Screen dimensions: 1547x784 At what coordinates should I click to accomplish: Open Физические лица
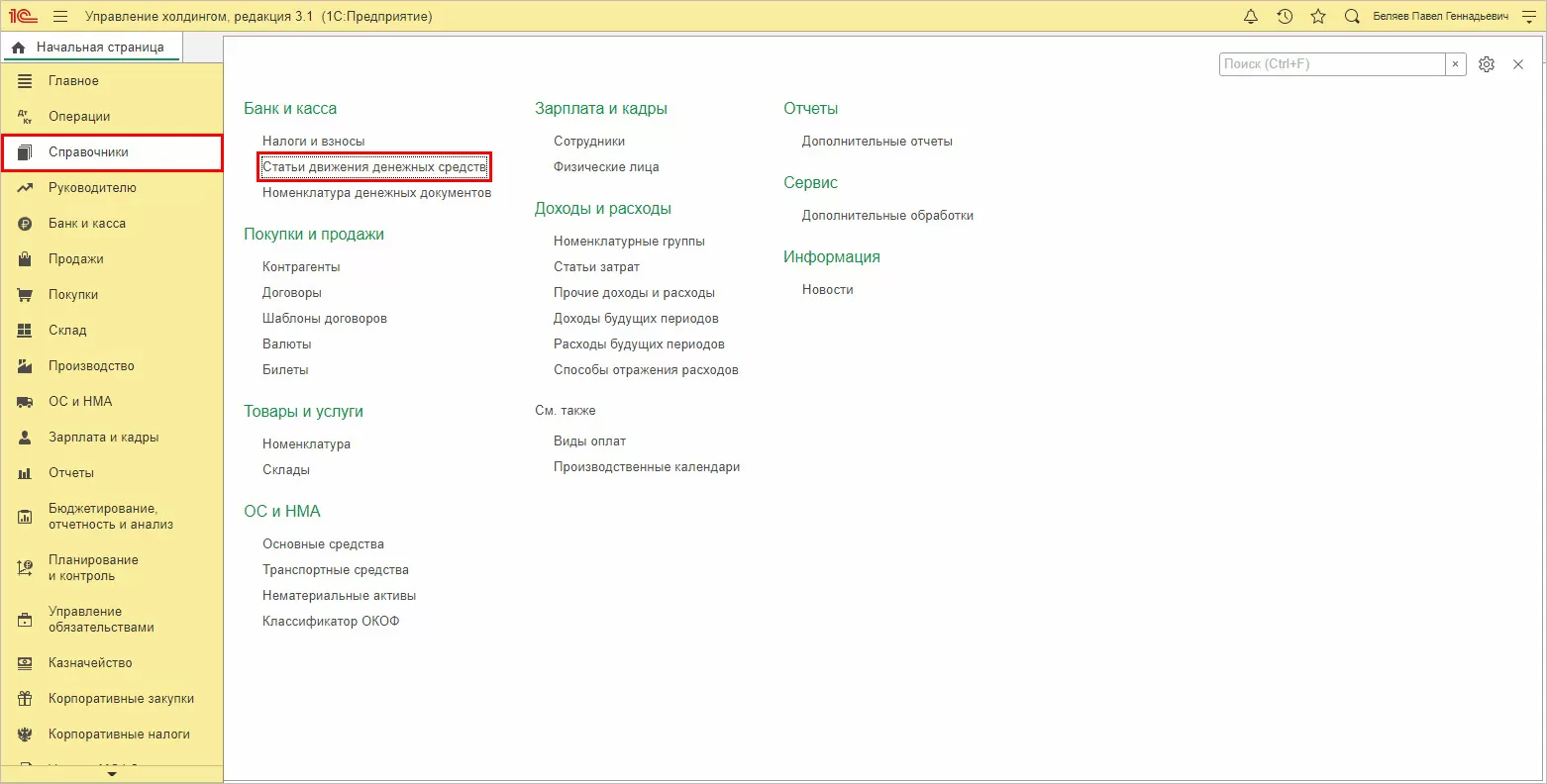pos(606,167)
